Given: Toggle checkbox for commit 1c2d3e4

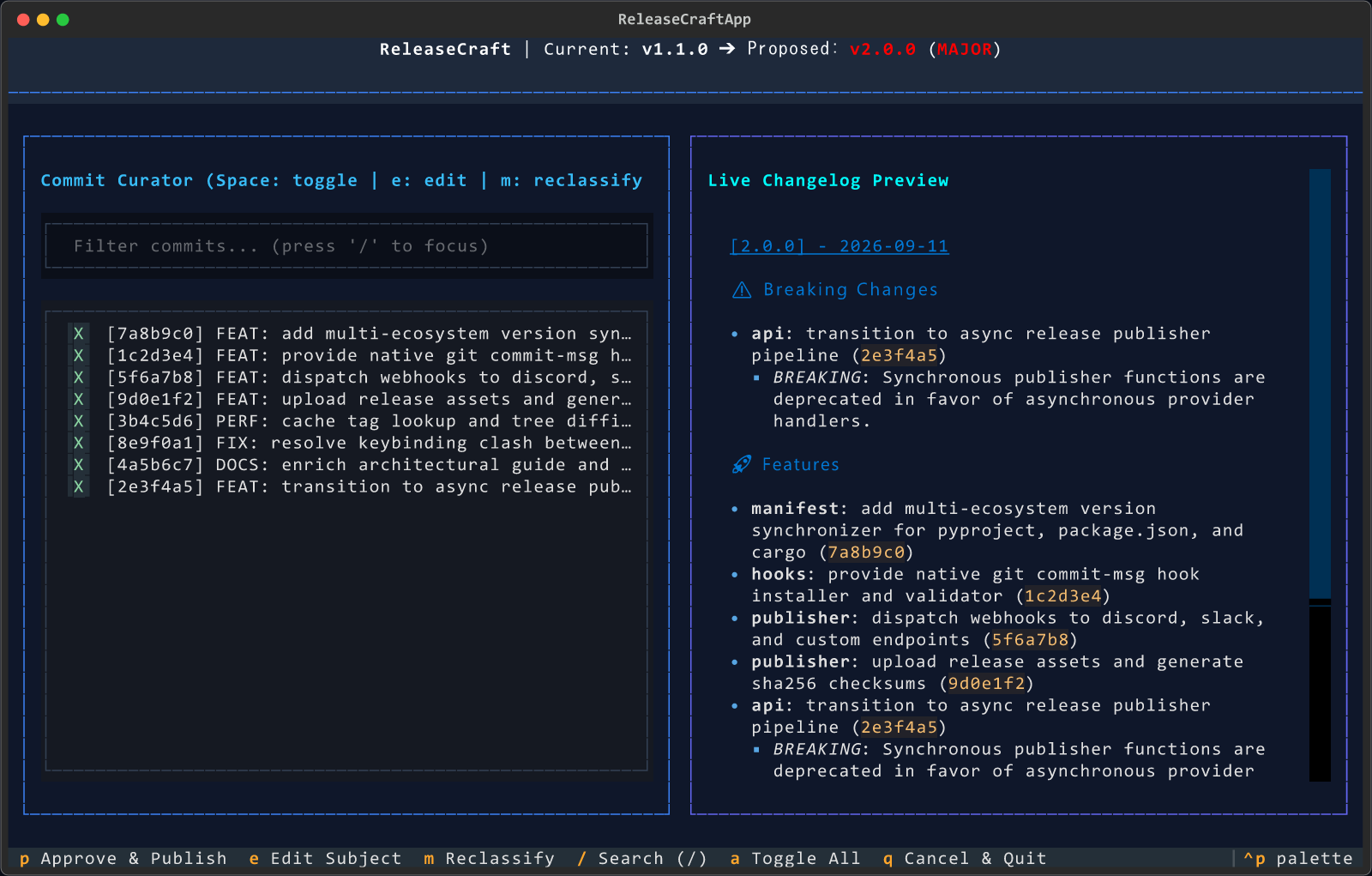Looking at the screenshot, I should click(78, 355).
